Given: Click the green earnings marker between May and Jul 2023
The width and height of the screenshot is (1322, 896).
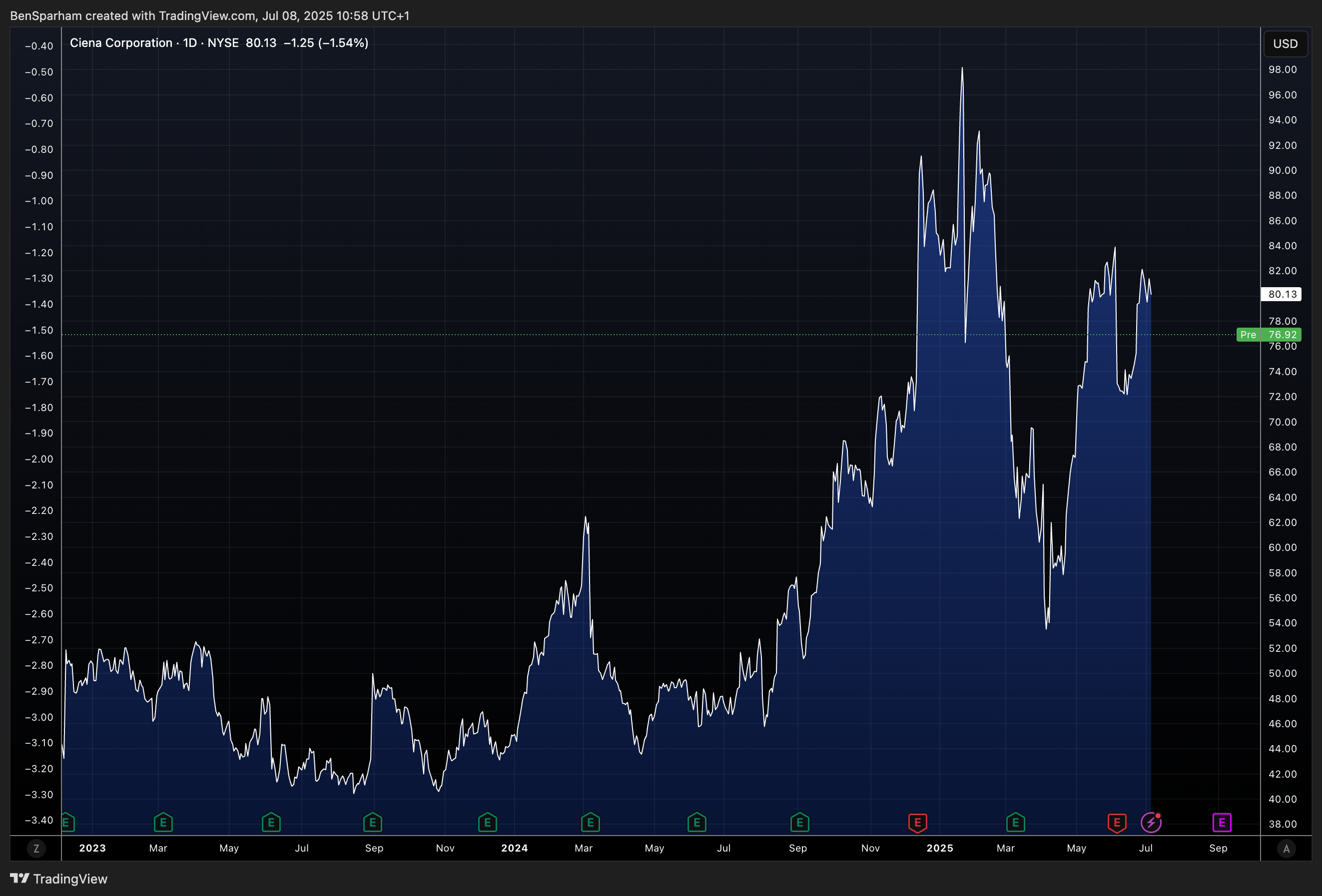Looking at the screenshot, I should (271, 822).
